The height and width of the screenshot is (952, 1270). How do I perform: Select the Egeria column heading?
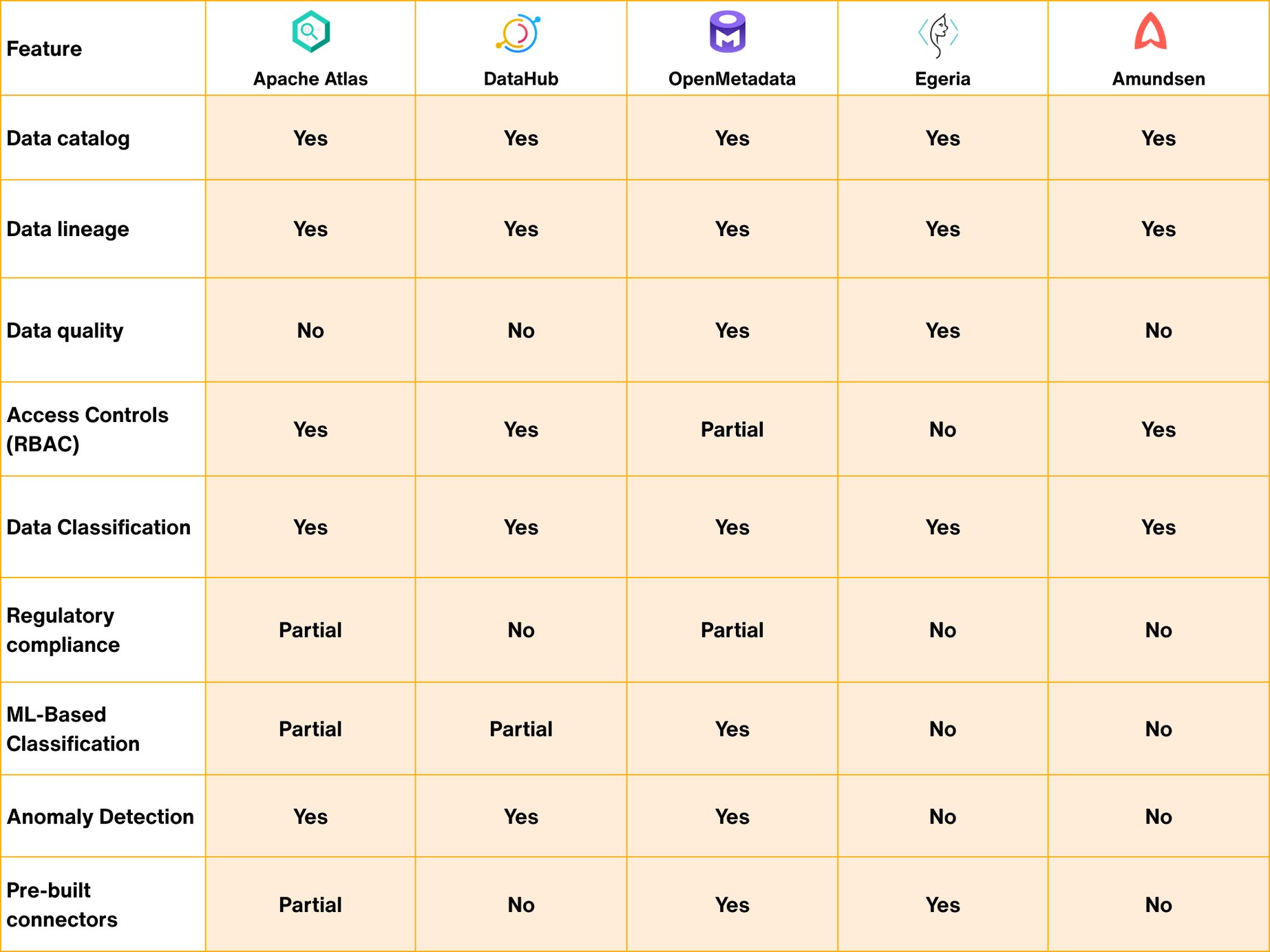coord(942,79)
